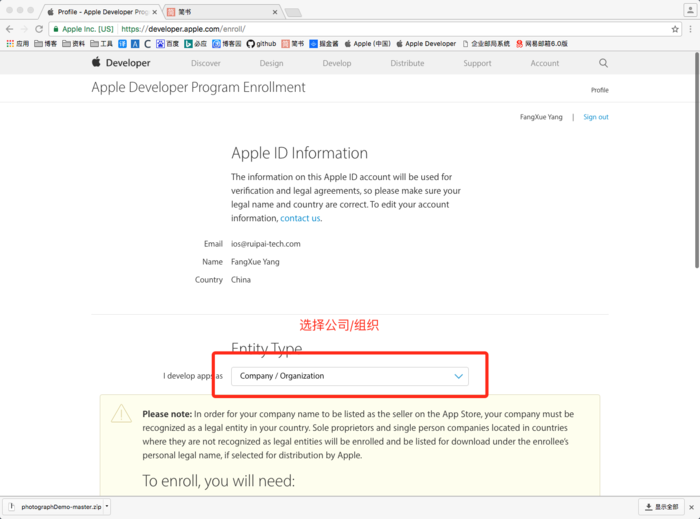Open the 掘金酱 bookmark
This screenshot has width=700, height=519.
324,44
